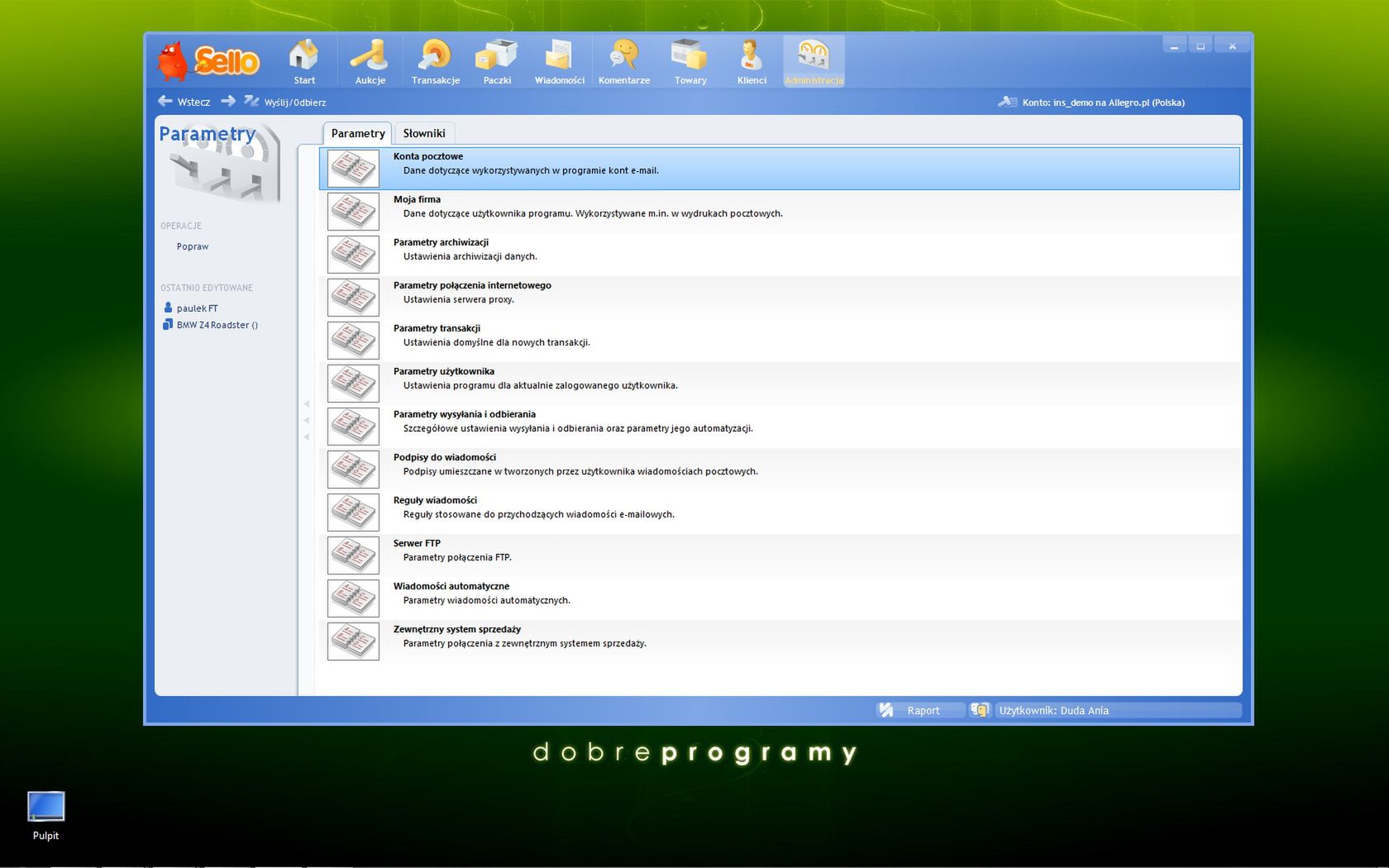Open the Komentarze module

(x=624, y=61)
